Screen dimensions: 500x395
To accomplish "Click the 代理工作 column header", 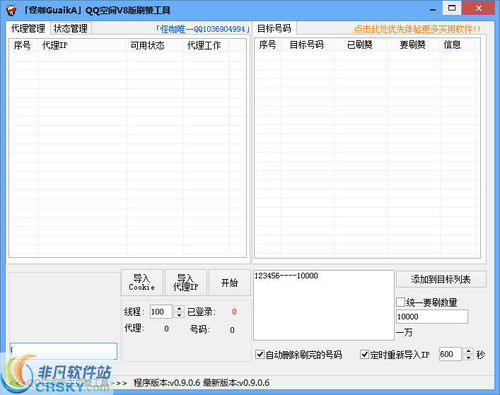I will (x=206, y=45).
